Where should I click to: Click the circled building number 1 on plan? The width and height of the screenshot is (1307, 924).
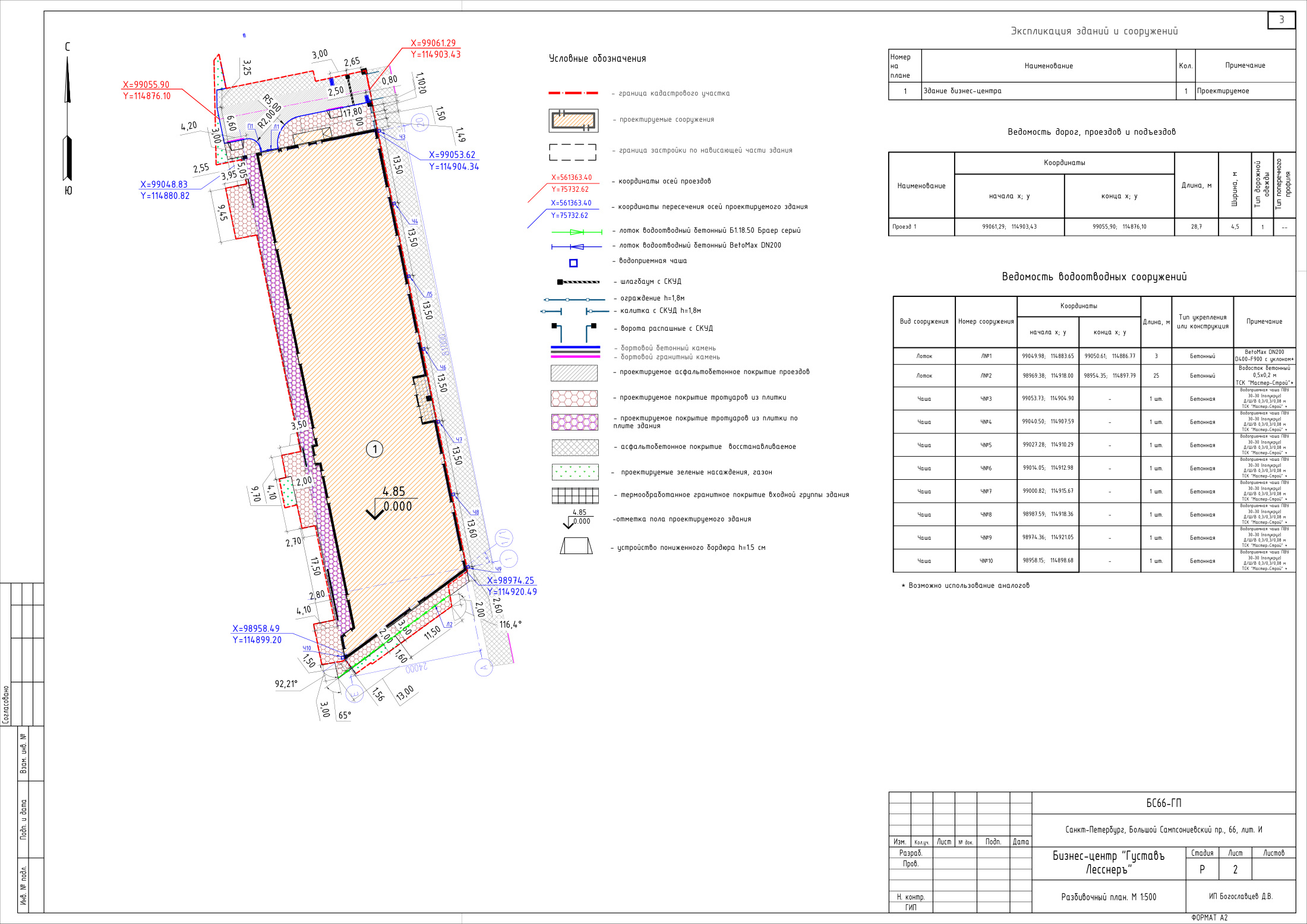coord(374,449)
